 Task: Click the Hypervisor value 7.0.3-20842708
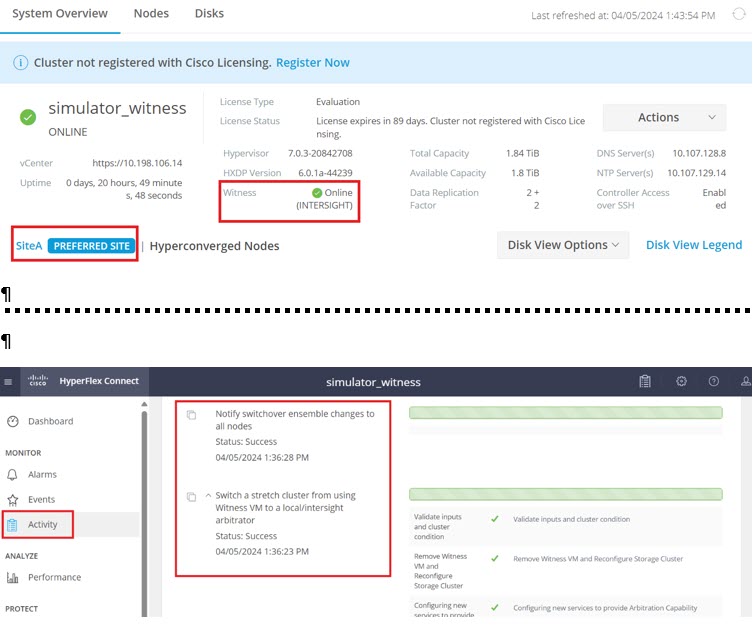point(320,153)
